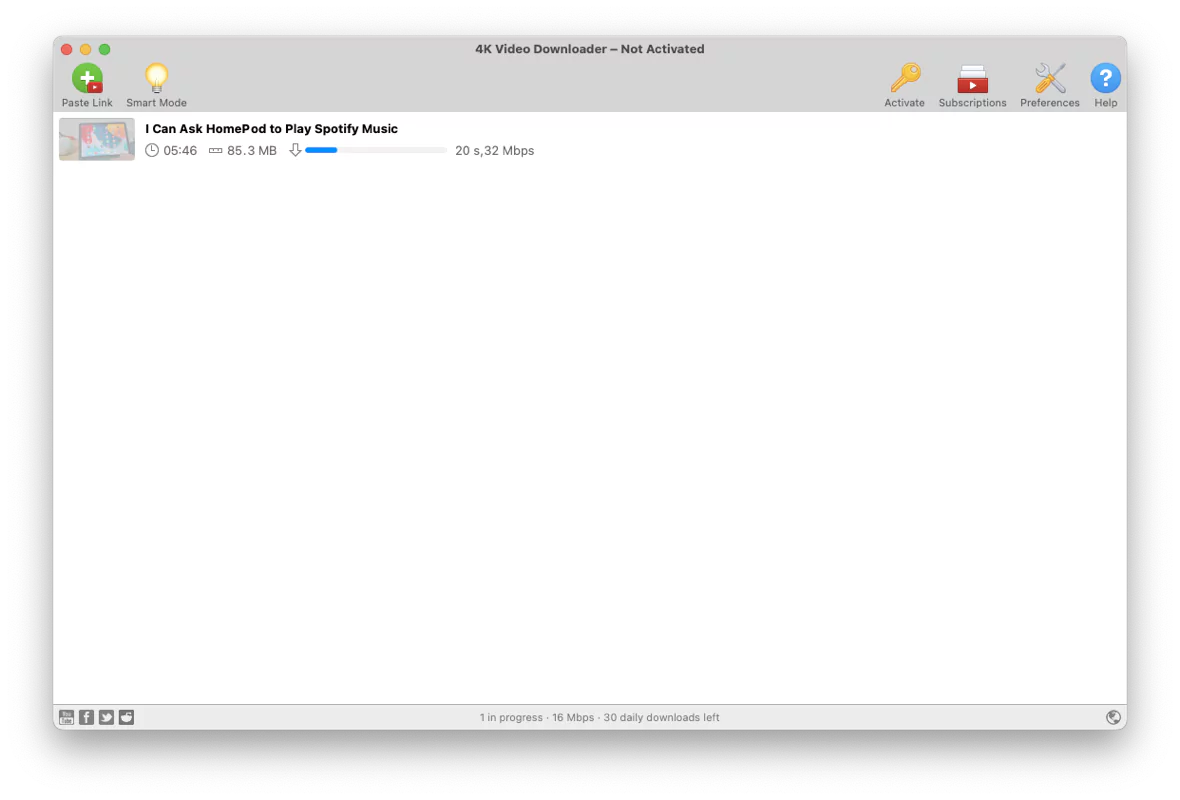Screen dimensions: 1180x800
Task: Click the 20 s,32 Mbps speed indicator
Action: coord(494,150)
